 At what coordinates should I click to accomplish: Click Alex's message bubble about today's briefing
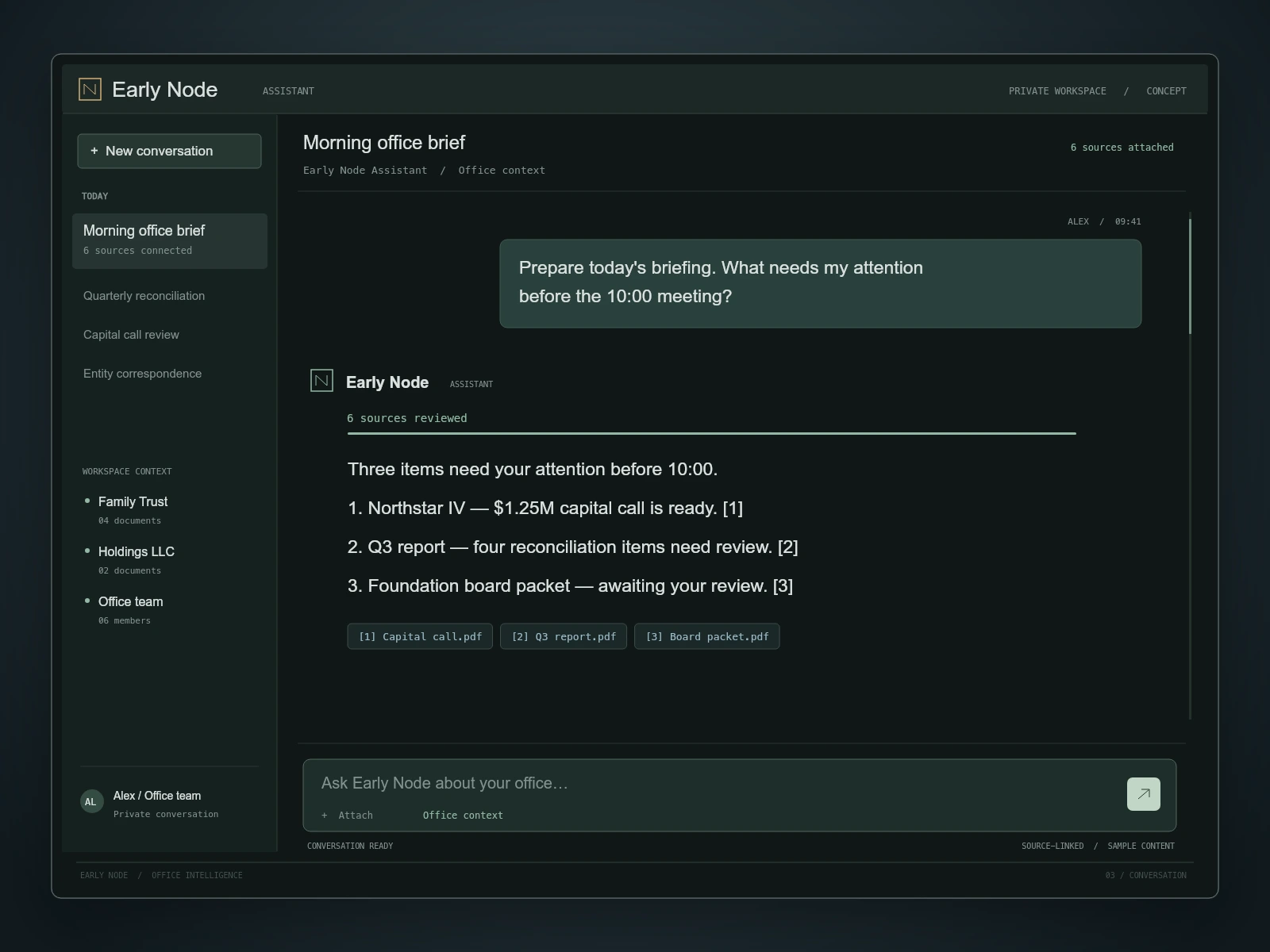click(x=821, y=283)
